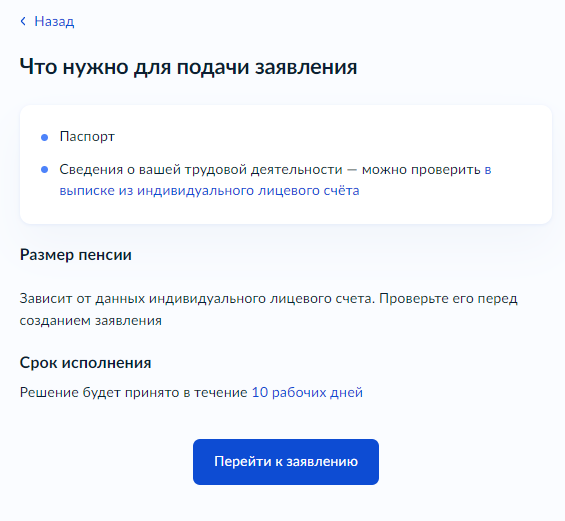Click the Что нужно для подачи заявления heading
The image size is (565, 521).
pos(188,67)
